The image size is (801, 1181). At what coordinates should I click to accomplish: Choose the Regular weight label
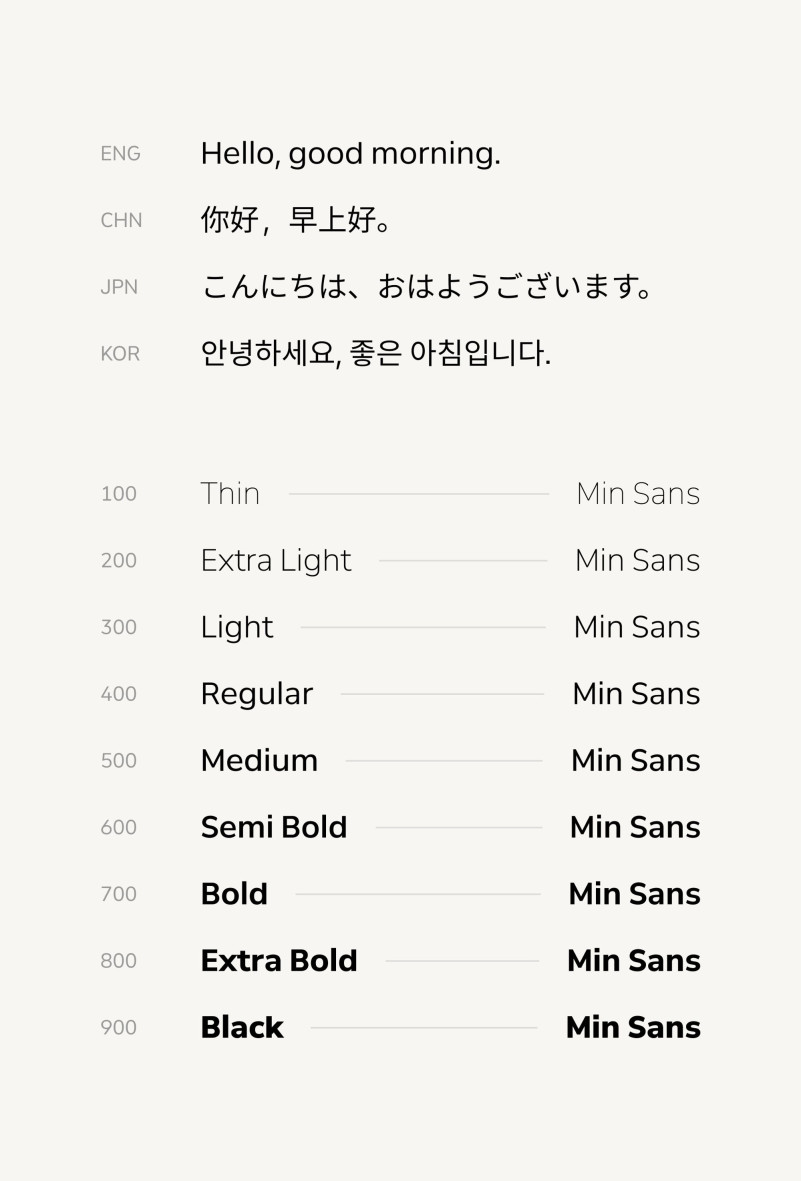(x=257, y=694)
